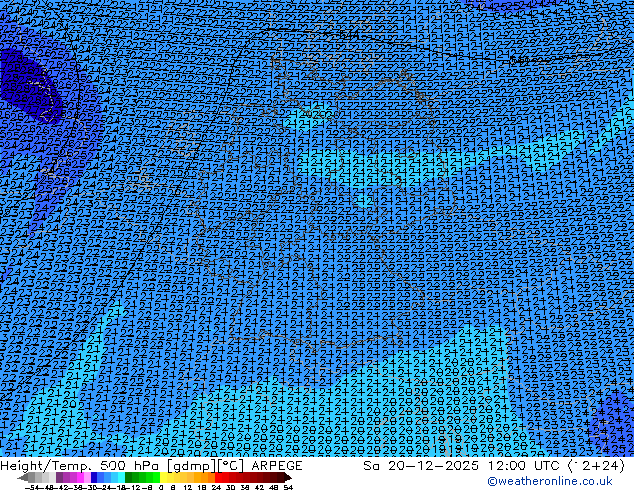Select the [°C] unit label
The image size is (634, 490).
pyautogui.click(x=231, y=466)
